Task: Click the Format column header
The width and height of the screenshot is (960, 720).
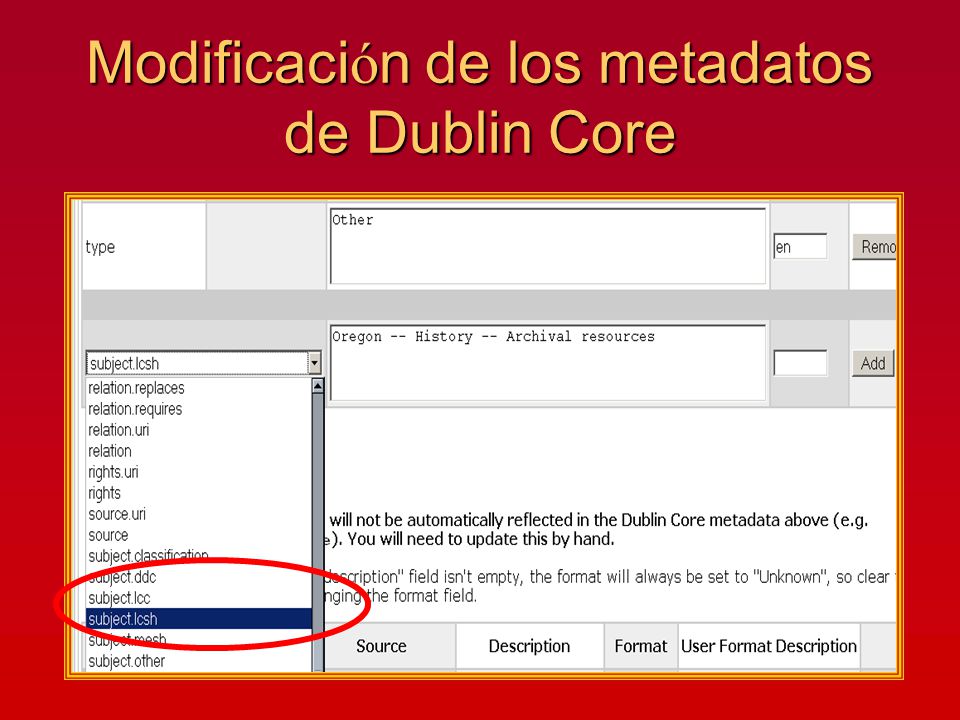Action: tap(641, 646)
